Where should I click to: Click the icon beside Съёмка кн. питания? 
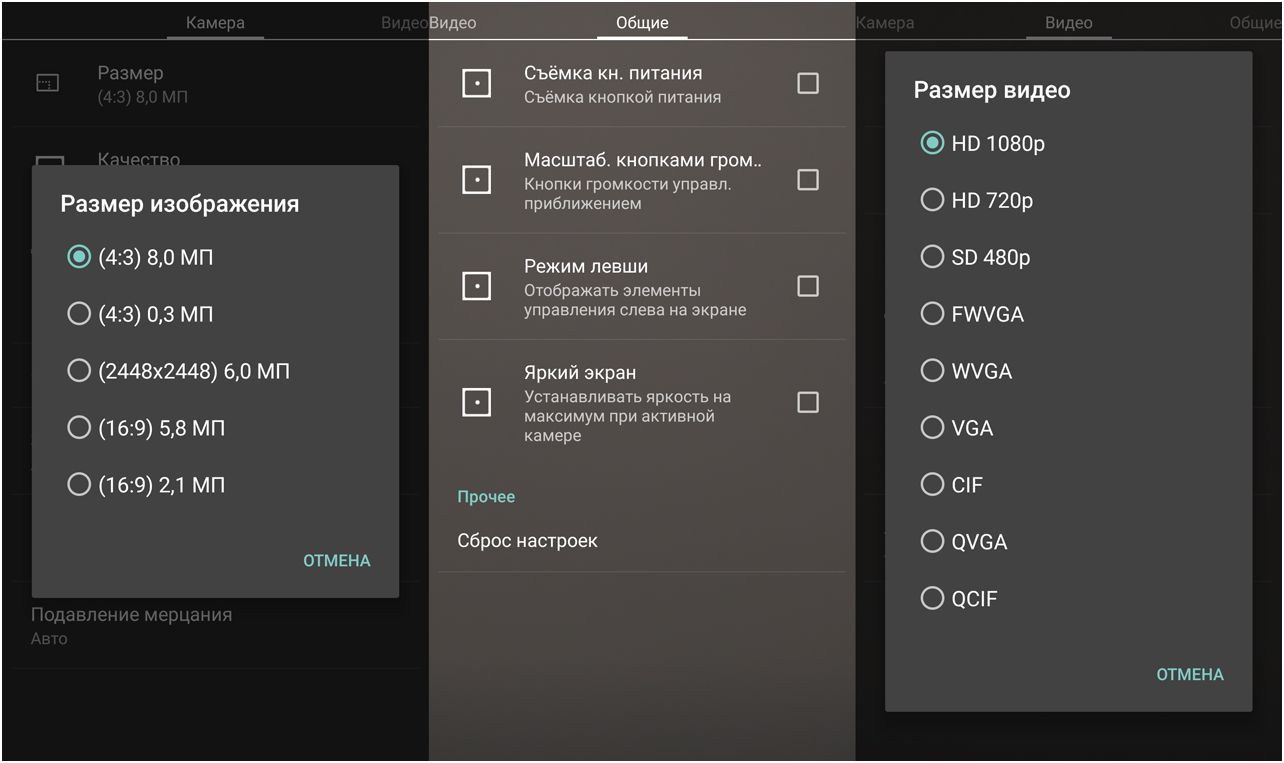click(x=476, y=84)
